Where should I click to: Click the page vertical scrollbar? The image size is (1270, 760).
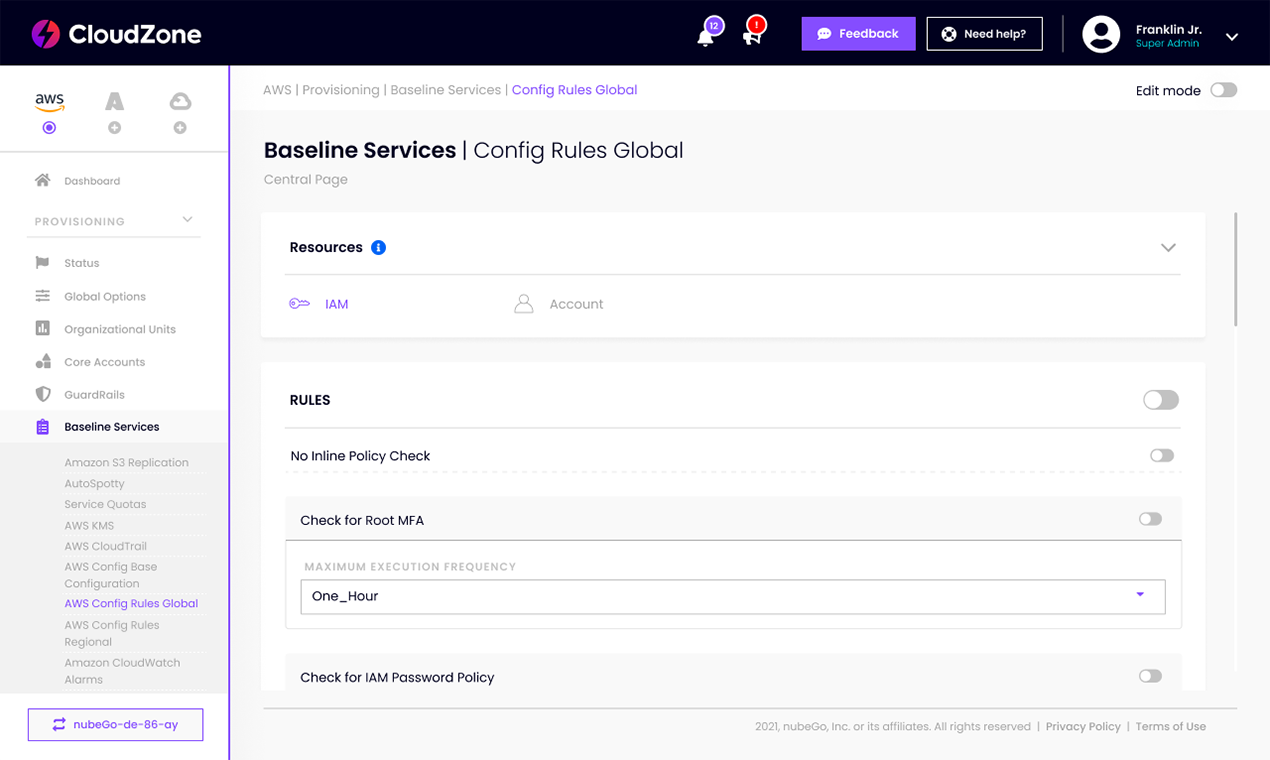pyautogui.click(x=1236, y=269)
